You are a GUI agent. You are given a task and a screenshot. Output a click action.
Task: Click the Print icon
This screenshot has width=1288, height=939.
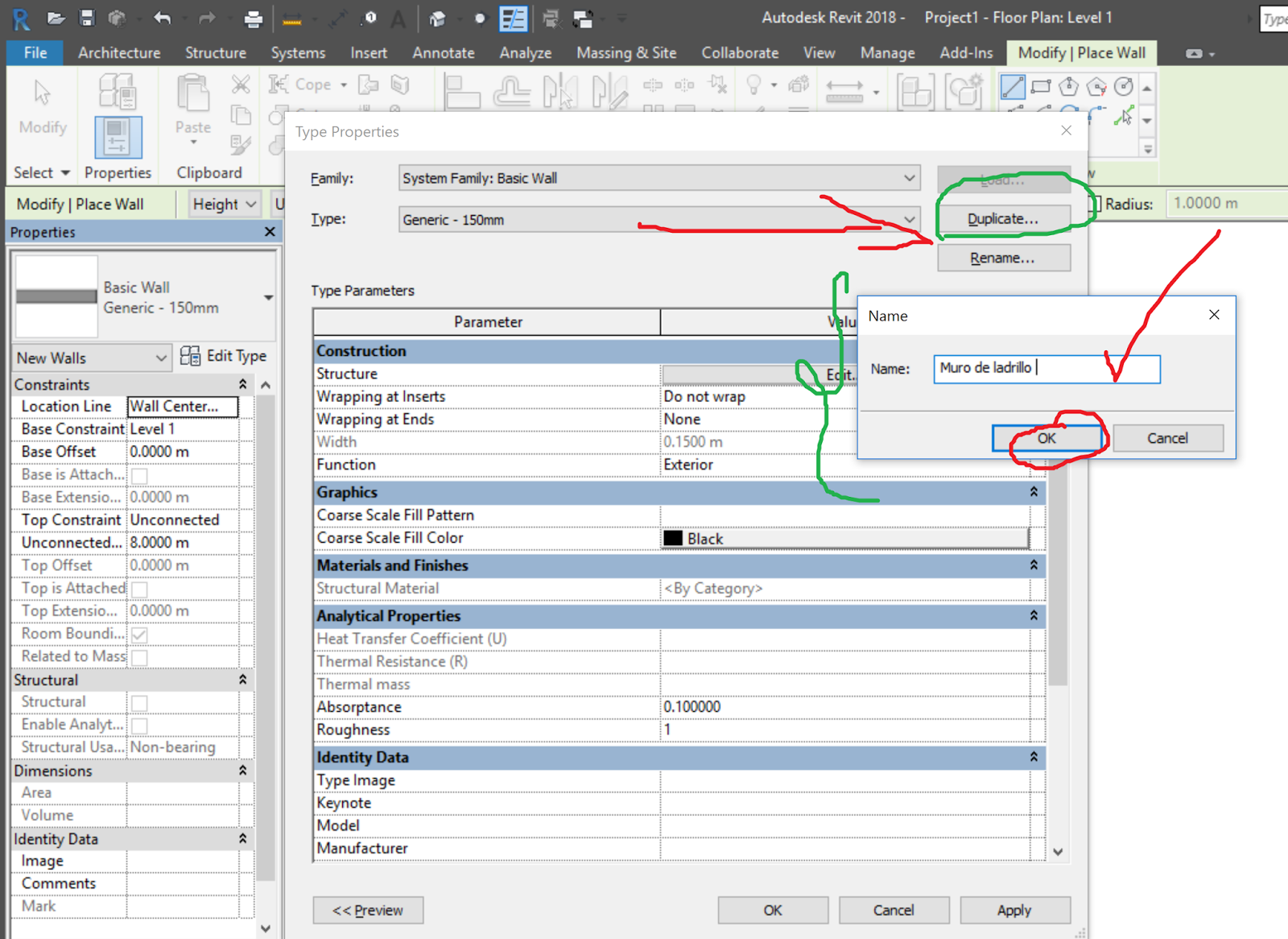(x=254, y=19)
